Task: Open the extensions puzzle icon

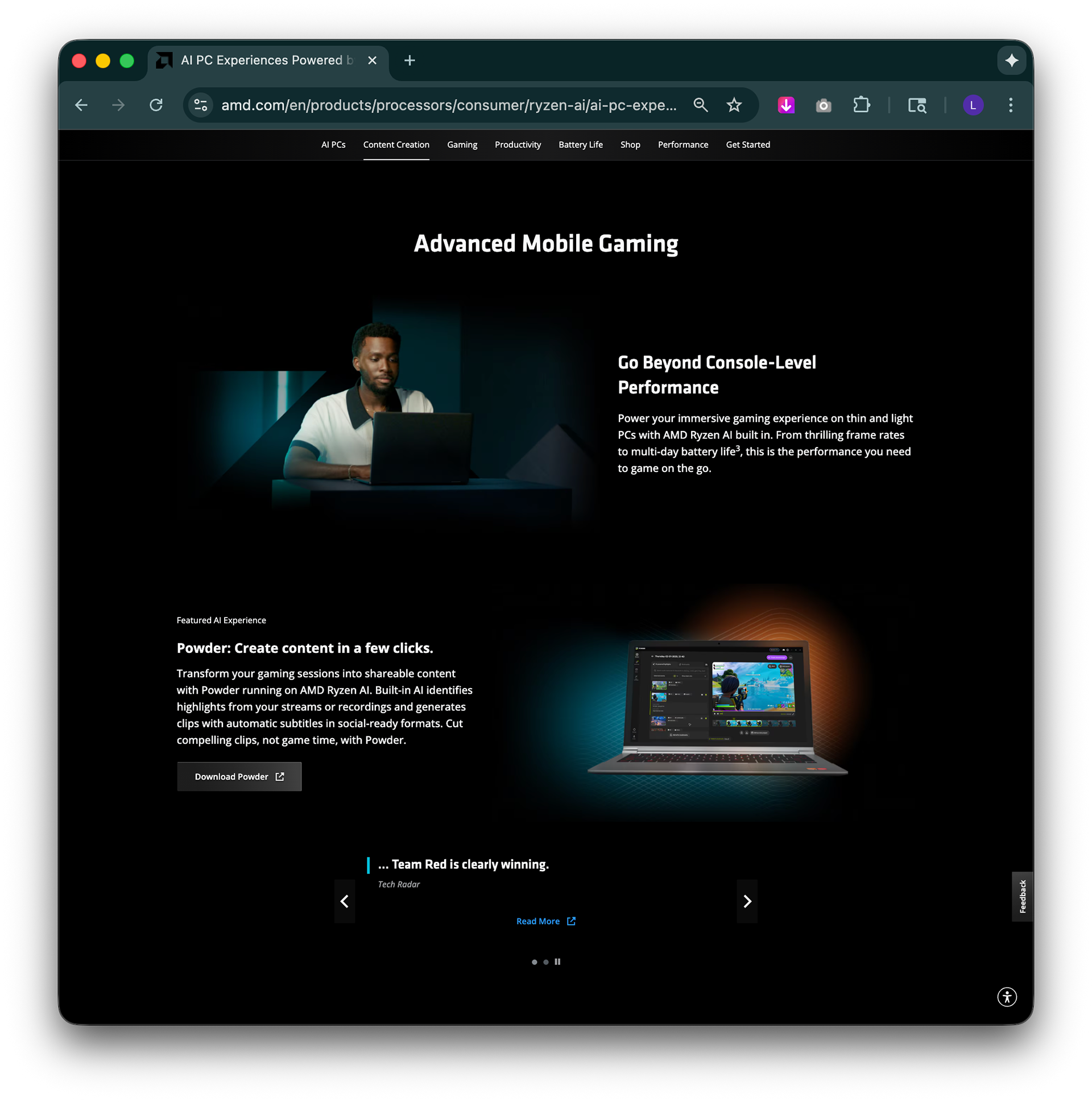Action: [x=861, y=105]
